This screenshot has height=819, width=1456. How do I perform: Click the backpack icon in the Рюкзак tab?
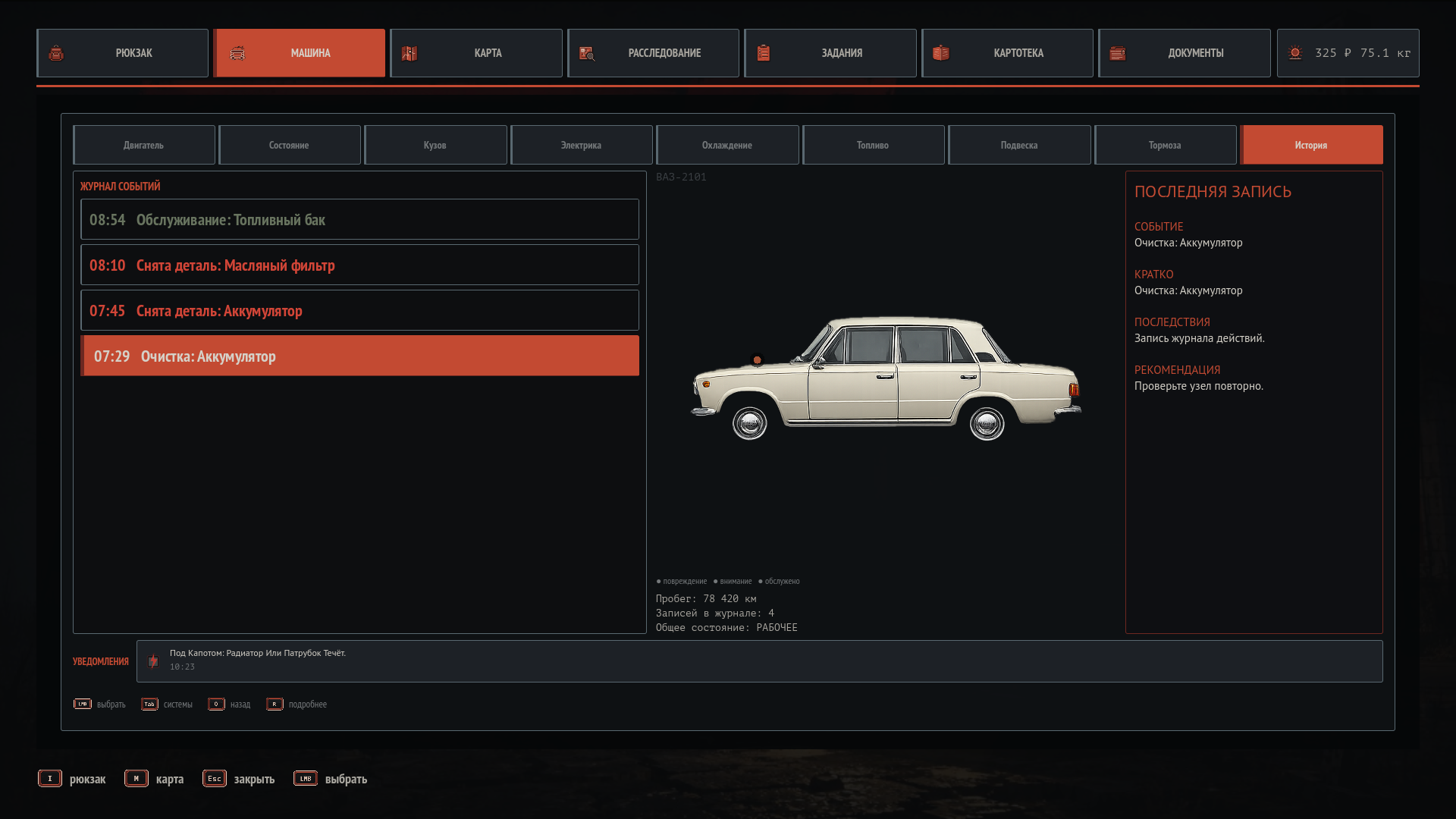coord(56,53)
